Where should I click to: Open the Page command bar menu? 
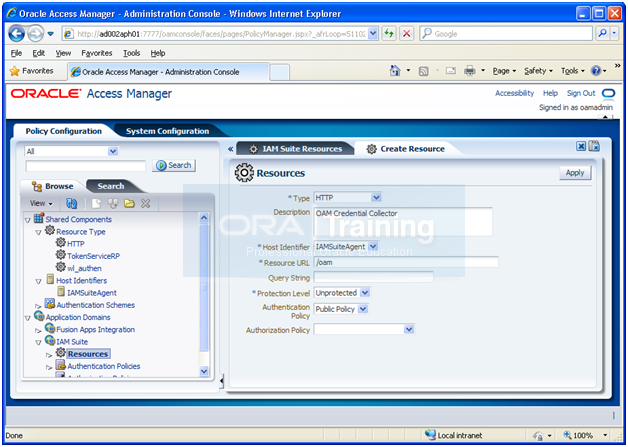(504, 71)
